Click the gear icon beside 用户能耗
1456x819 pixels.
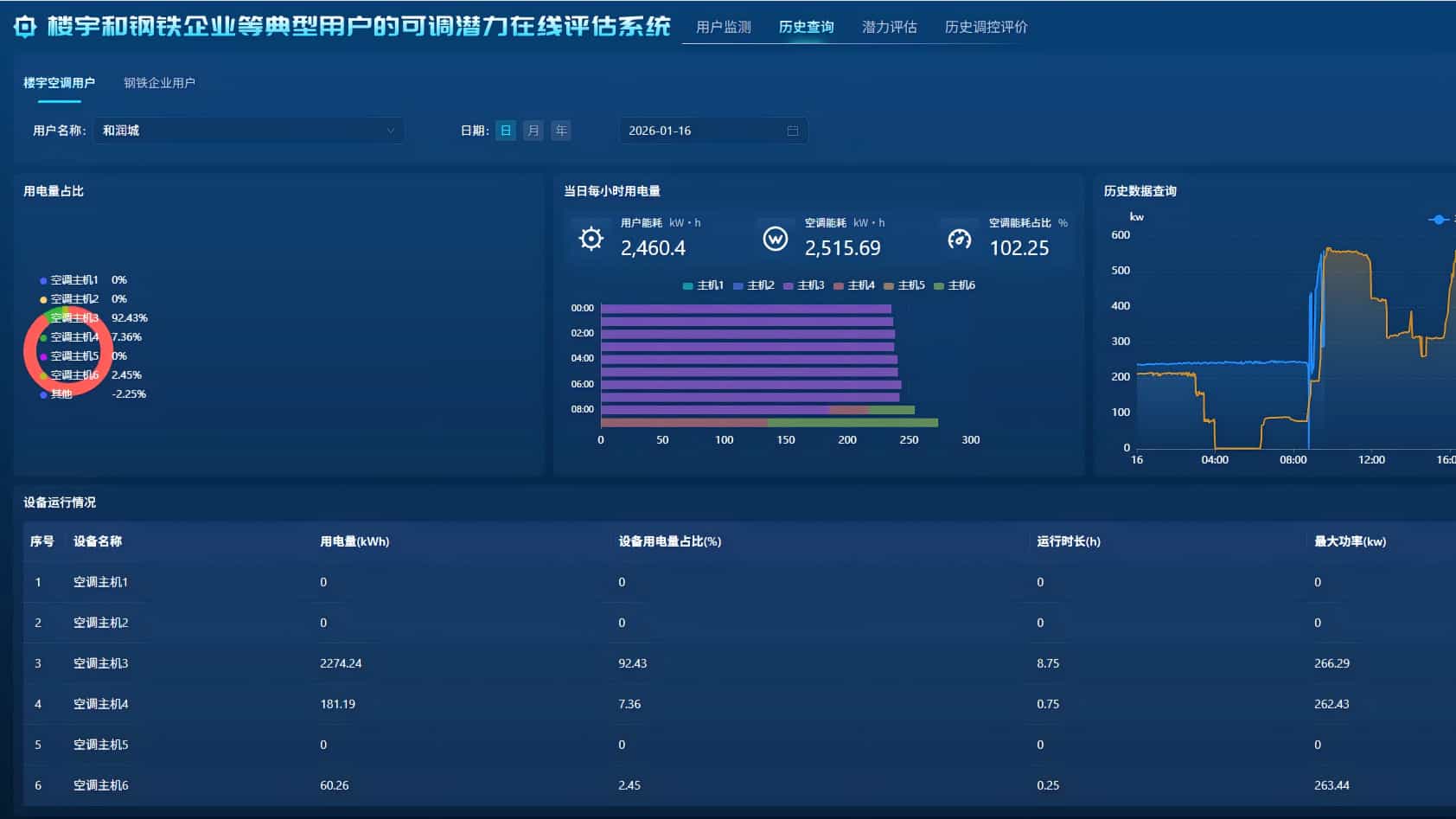tap(591, 238)
